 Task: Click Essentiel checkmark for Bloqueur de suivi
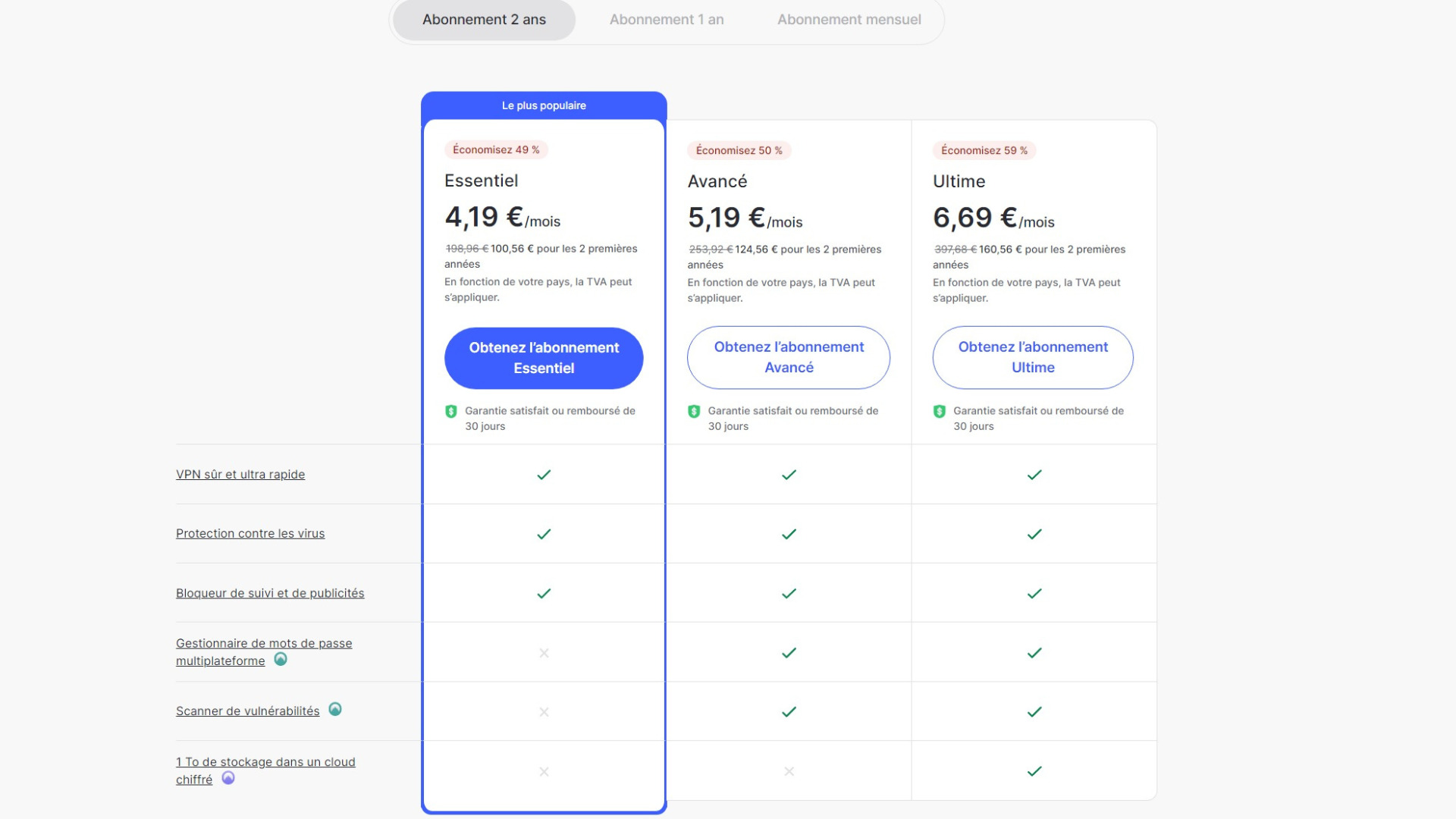(544, 593)
